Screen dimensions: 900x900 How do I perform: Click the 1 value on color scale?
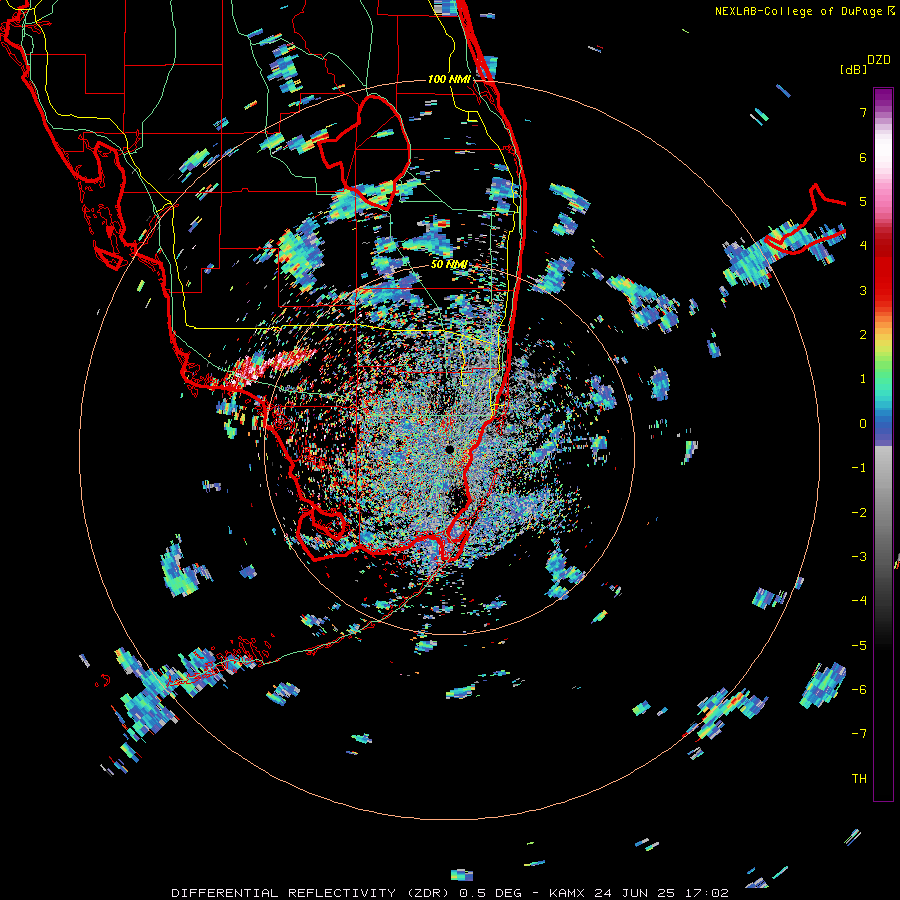863,379
